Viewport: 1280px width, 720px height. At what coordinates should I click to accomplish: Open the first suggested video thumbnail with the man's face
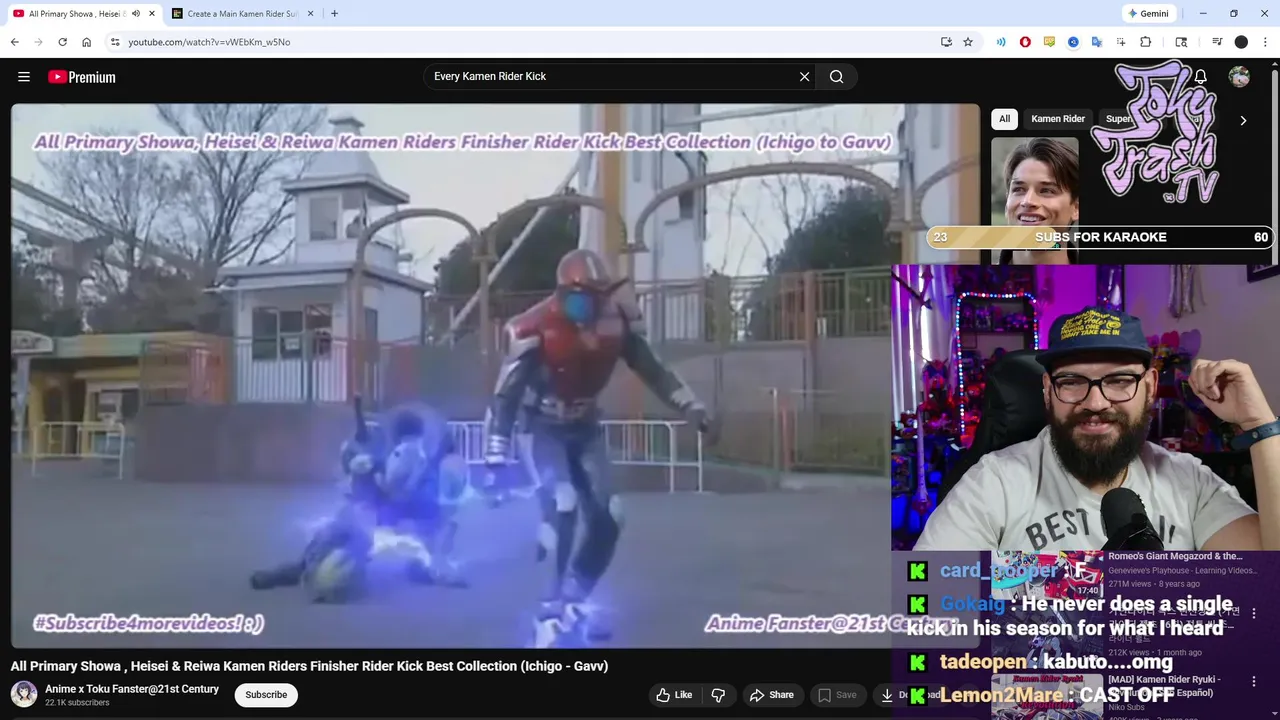[x=1035, y=200]
